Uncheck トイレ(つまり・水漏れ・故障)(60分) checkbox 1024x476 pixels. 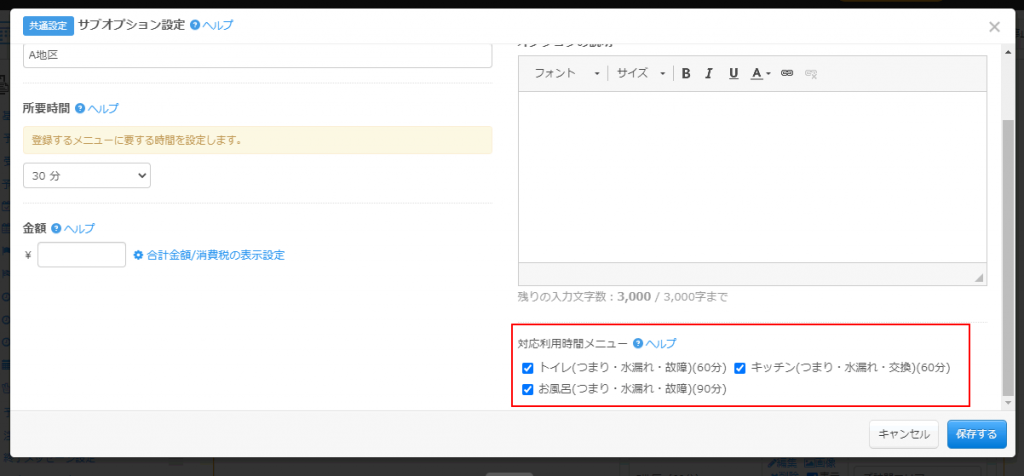pos(528,367)
